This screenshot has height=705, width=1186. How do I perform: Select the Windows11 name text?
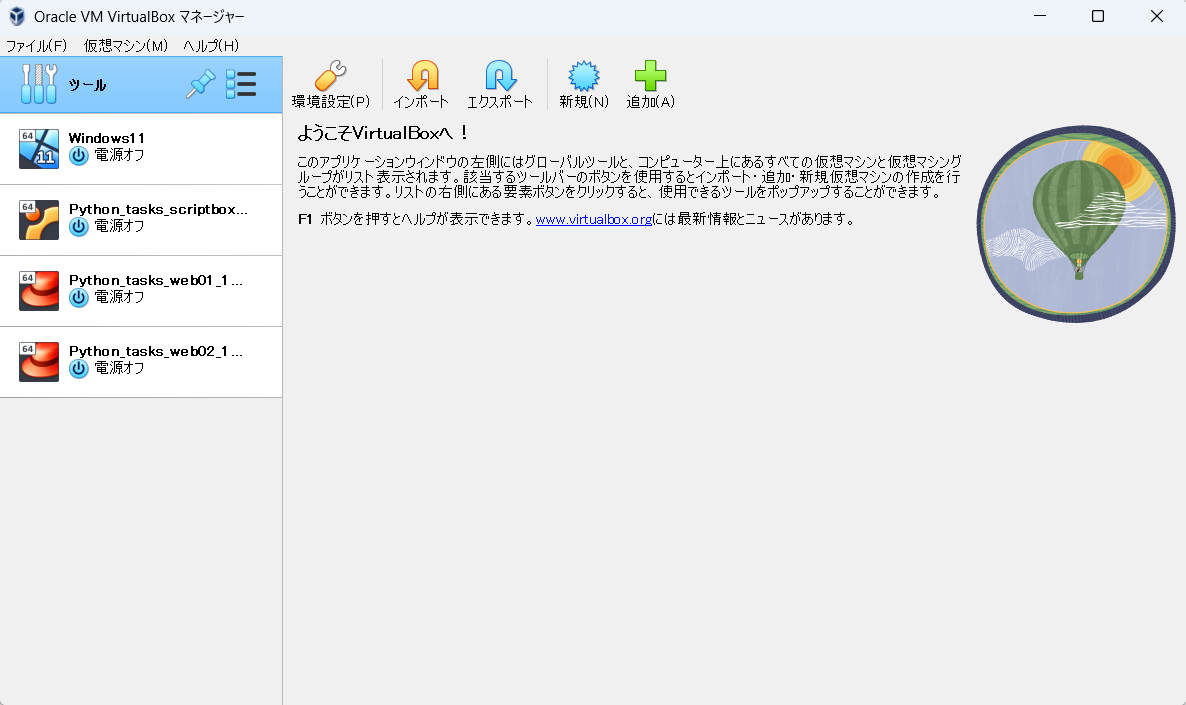coord(107,138)
